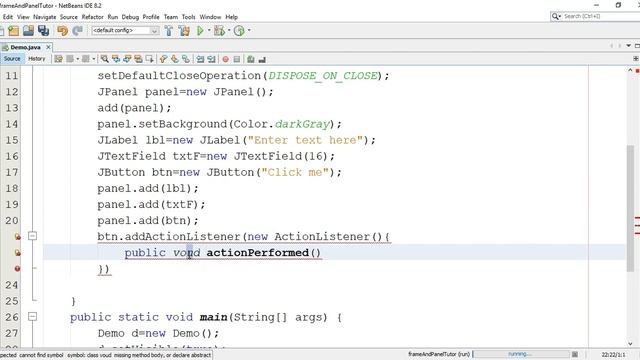Collapse the main method code fold
The image size is (640, 360).
point(32,316)
